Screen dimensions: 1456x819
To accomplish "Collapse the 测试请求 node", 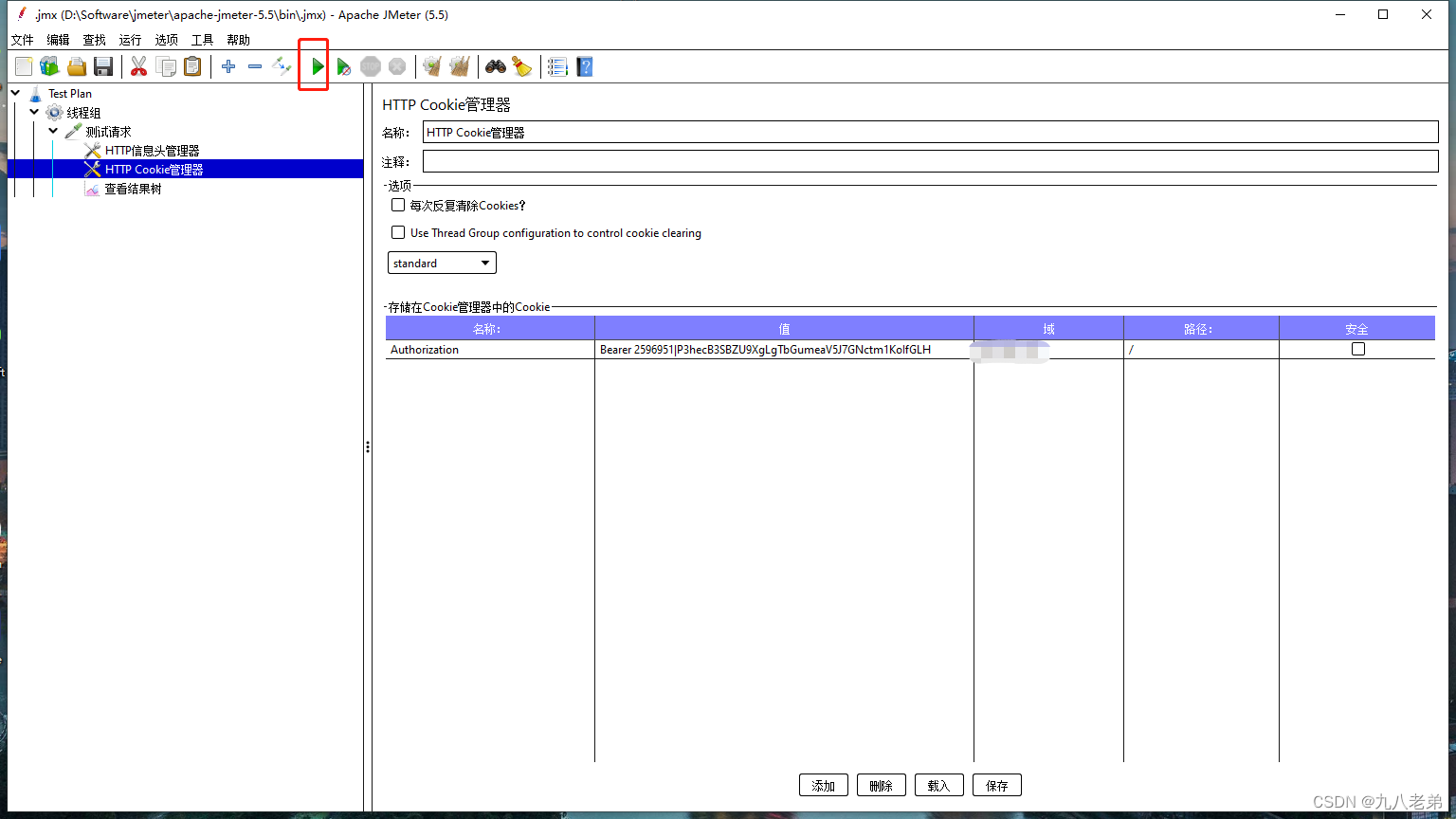I will click(x=53, y=131).
